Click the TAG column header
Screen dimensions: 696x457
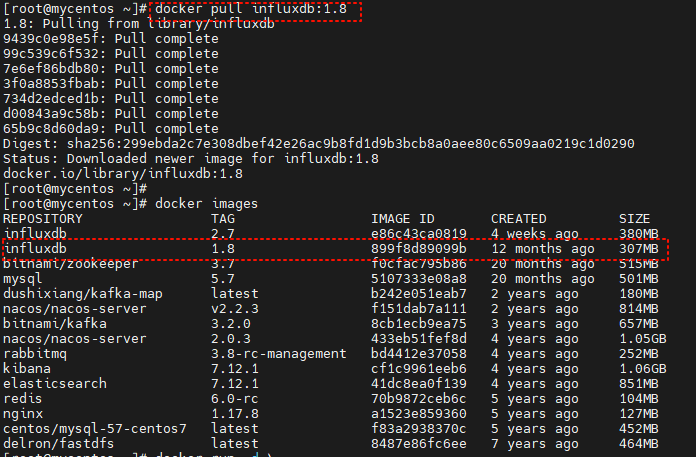[223, 219]
